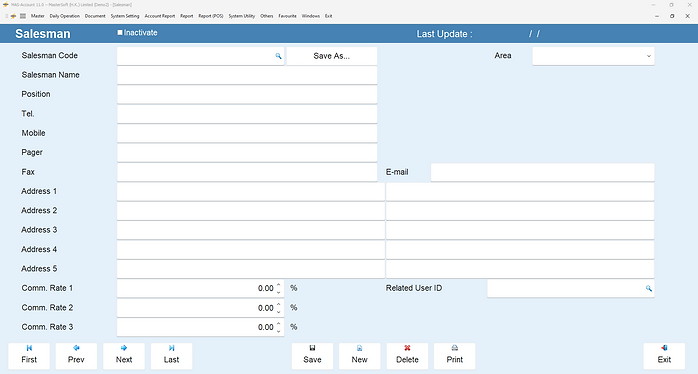Click the right Address 4 field
This screenshot has width=698, height=374.
click(x=520, y=250)
